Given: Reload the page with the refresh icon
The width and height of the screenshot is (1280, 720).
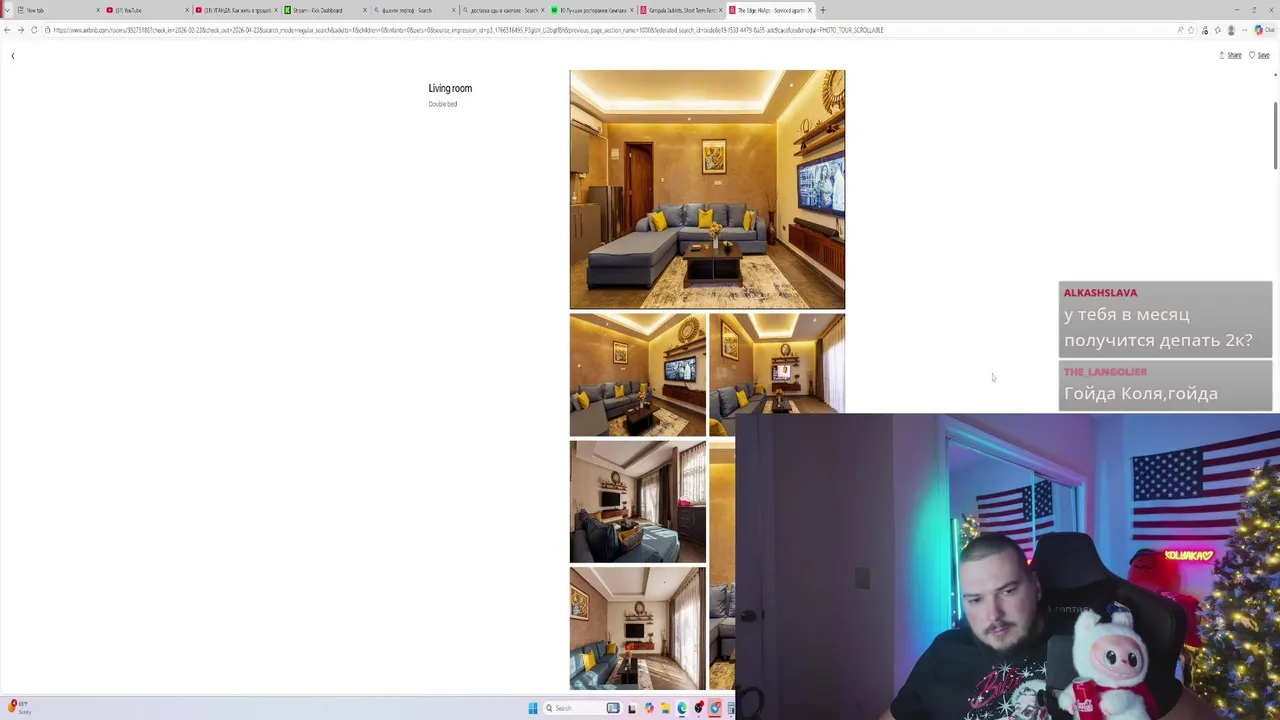Looking at the screenshot, I should point(34,30).
